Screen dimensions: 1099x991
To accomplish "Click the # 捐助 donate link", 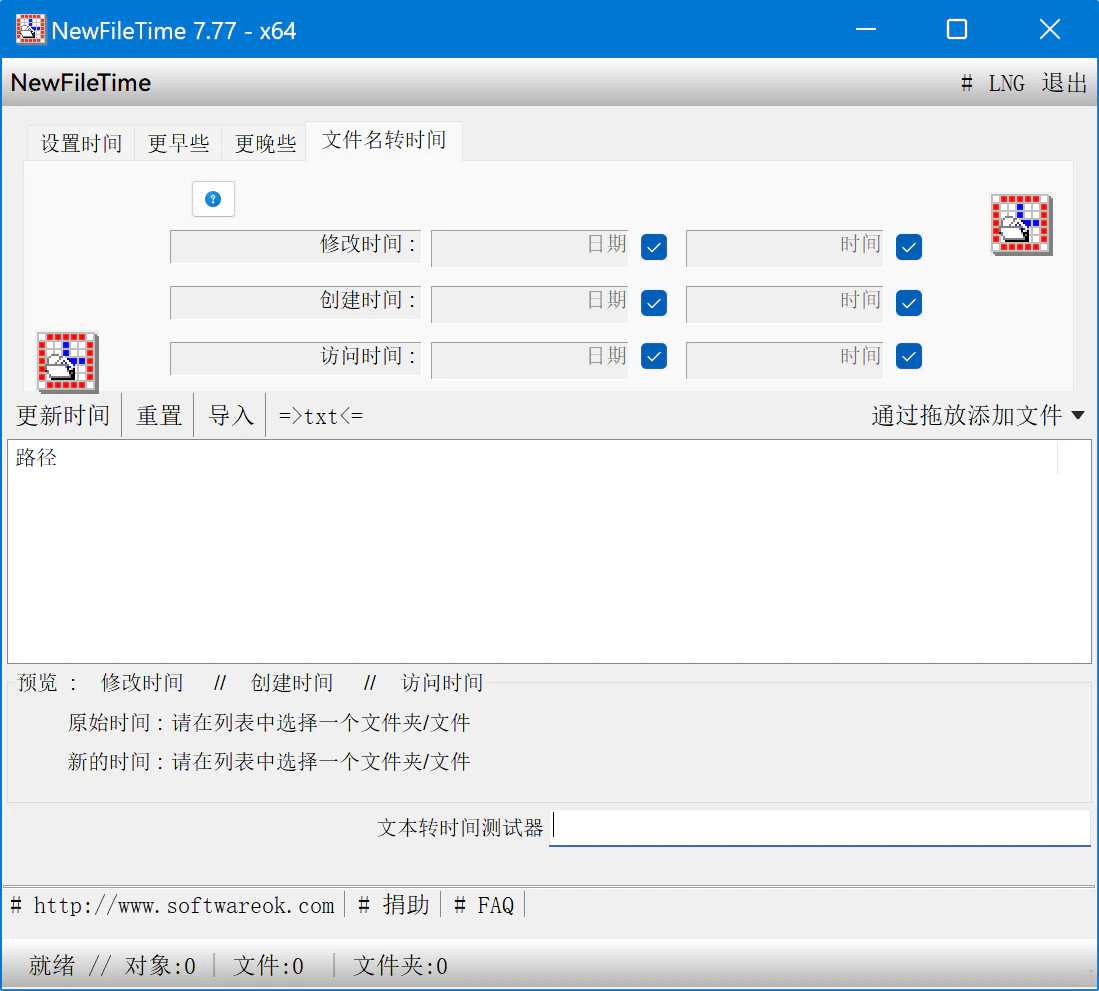I will pyautogui.click(x=393, y=905).
